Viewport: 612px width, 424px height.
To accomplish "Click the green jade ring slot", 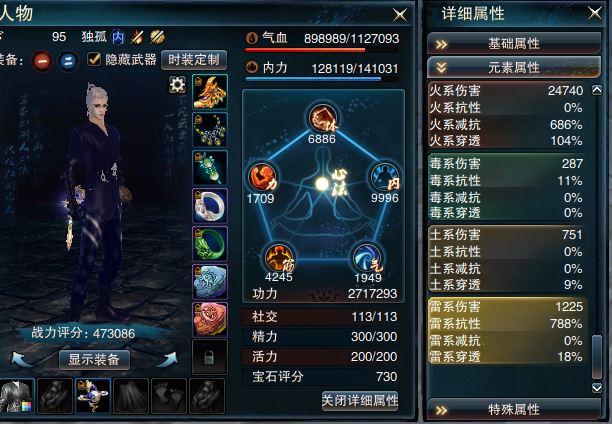I will pyautogui.click(x=210, y=244).
